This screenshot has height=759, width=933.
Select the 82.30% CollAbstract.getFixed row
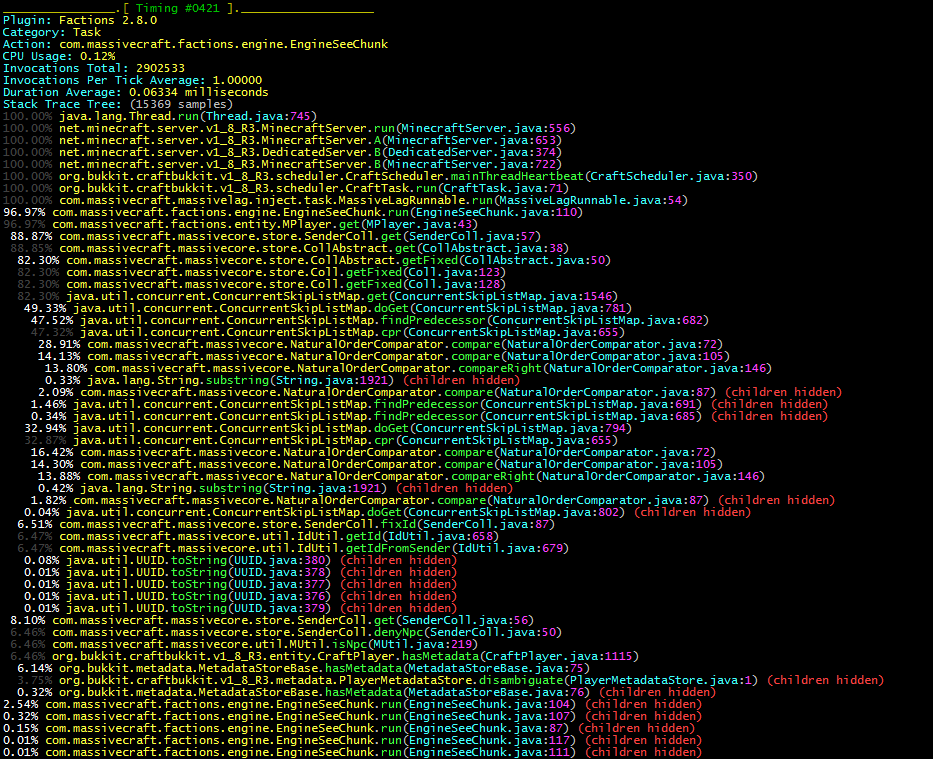(314, 260)
